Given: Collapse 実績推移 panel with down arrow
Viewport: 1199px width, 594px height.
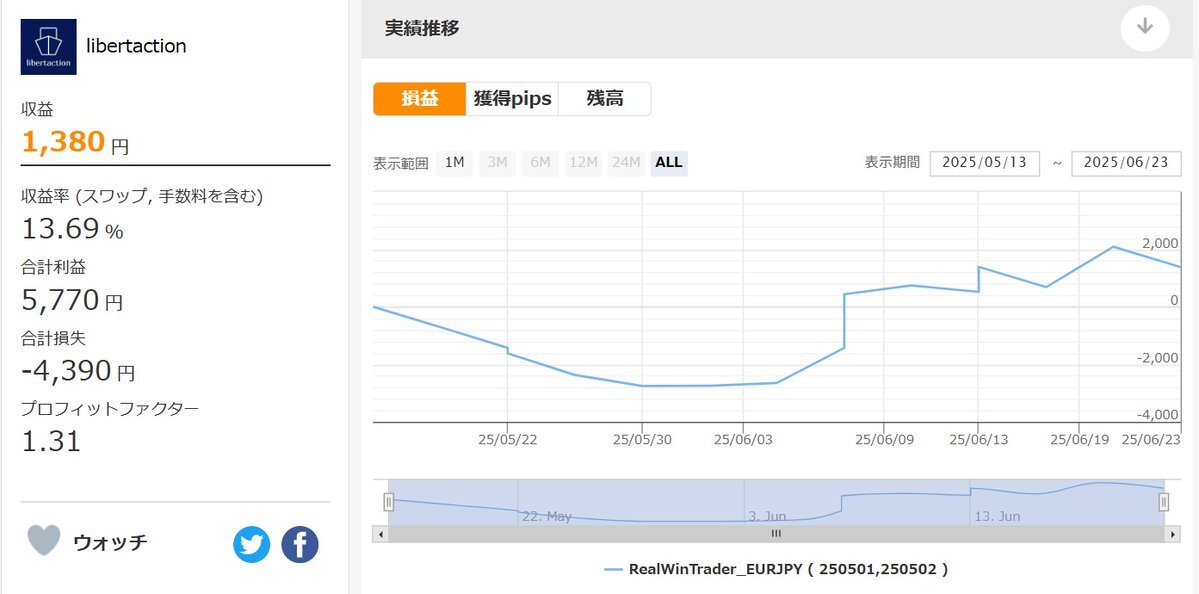Looking at the screenshot, I should point(1145,27).
